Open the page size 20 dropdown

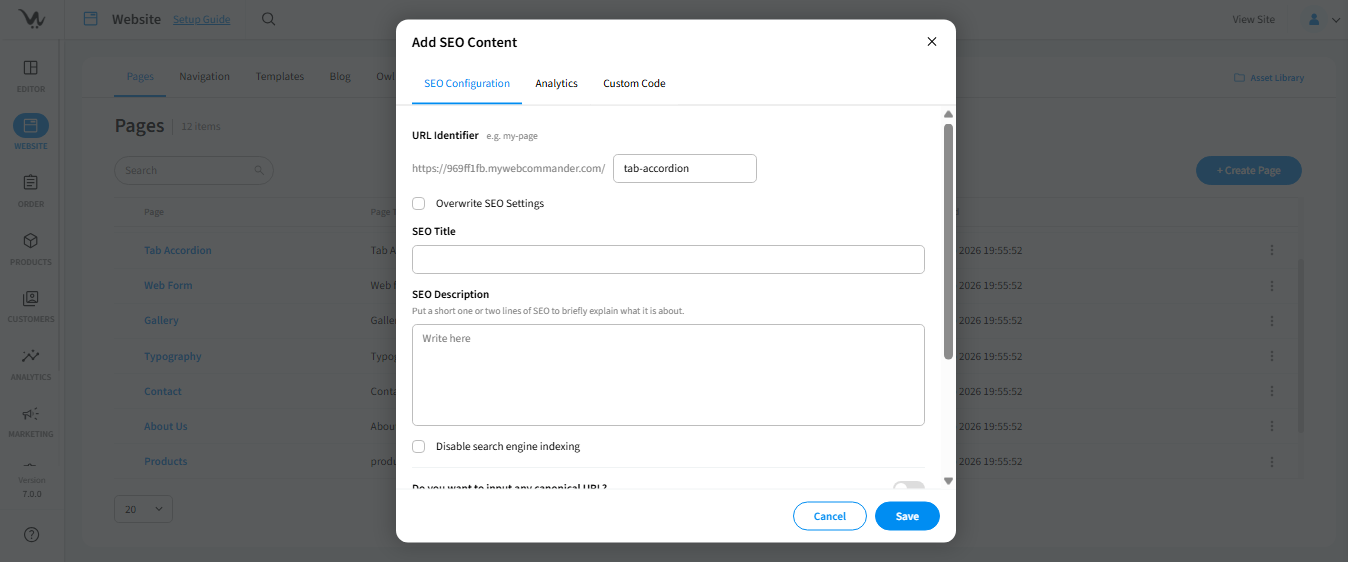(143, 509)
